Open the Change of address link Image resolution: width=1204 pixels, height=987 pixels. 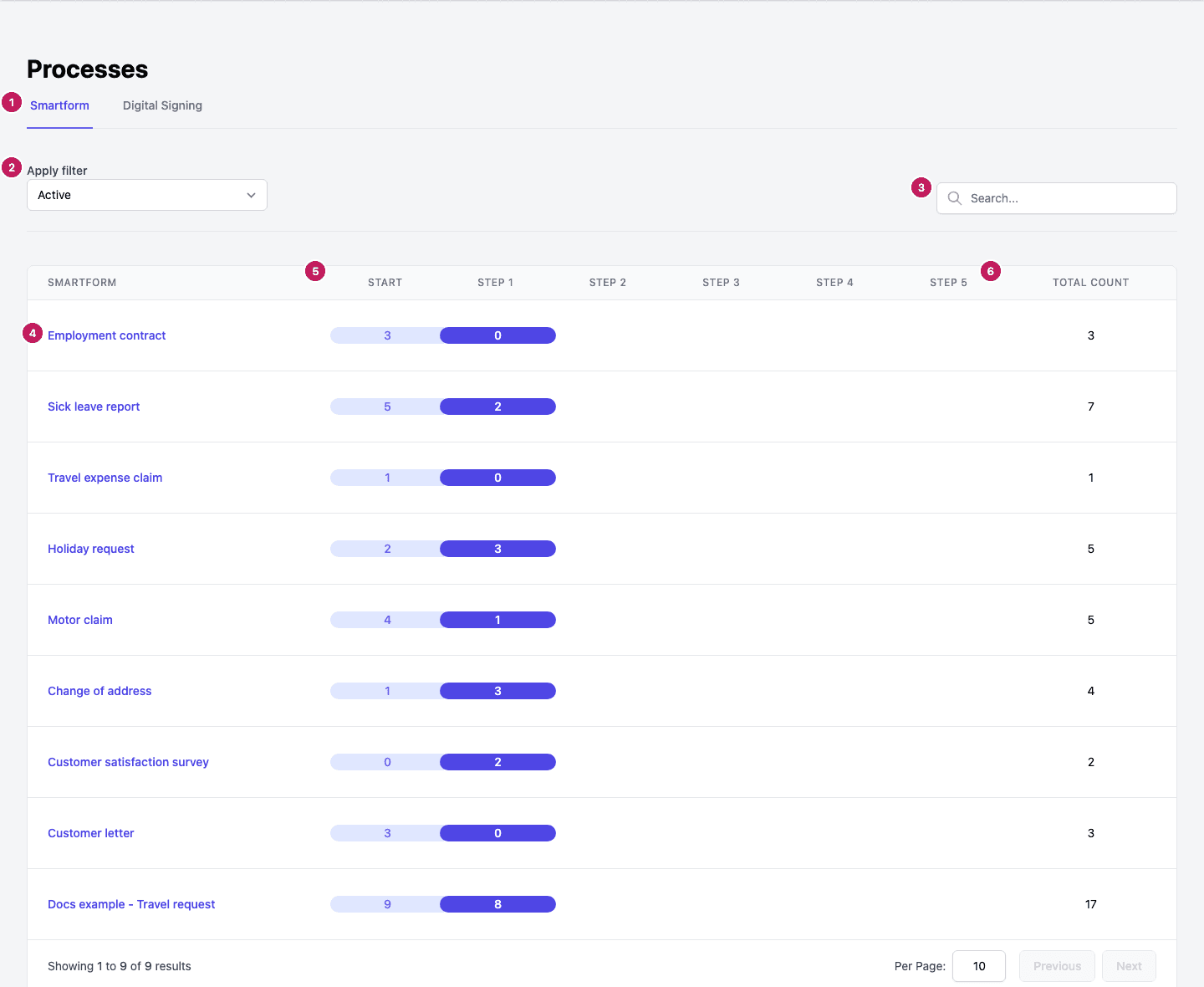click(99, 691)
